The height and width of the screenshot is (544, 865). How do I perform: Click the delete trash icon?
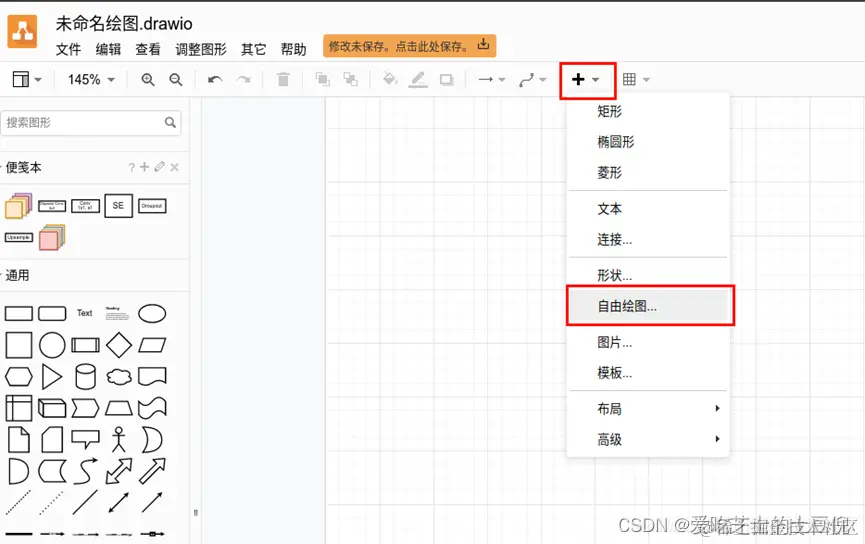pyautogui.click(x=283, y=79)
